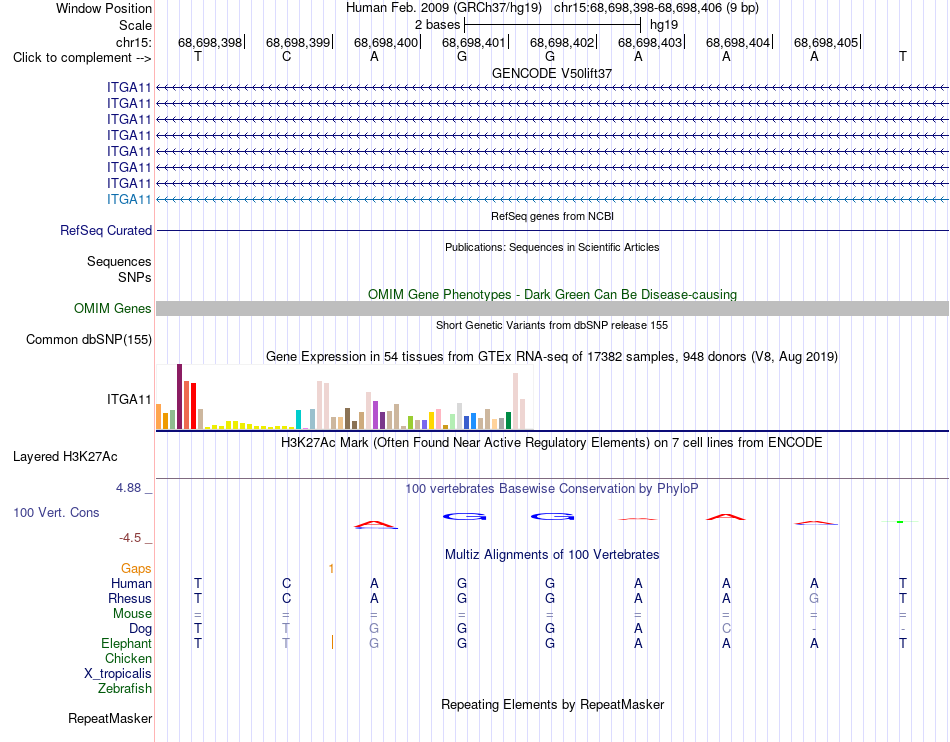The width and height of the screenshot is (950, 742).
Task: Click the "C" base in the complement row
Action: tap(287, 56)
